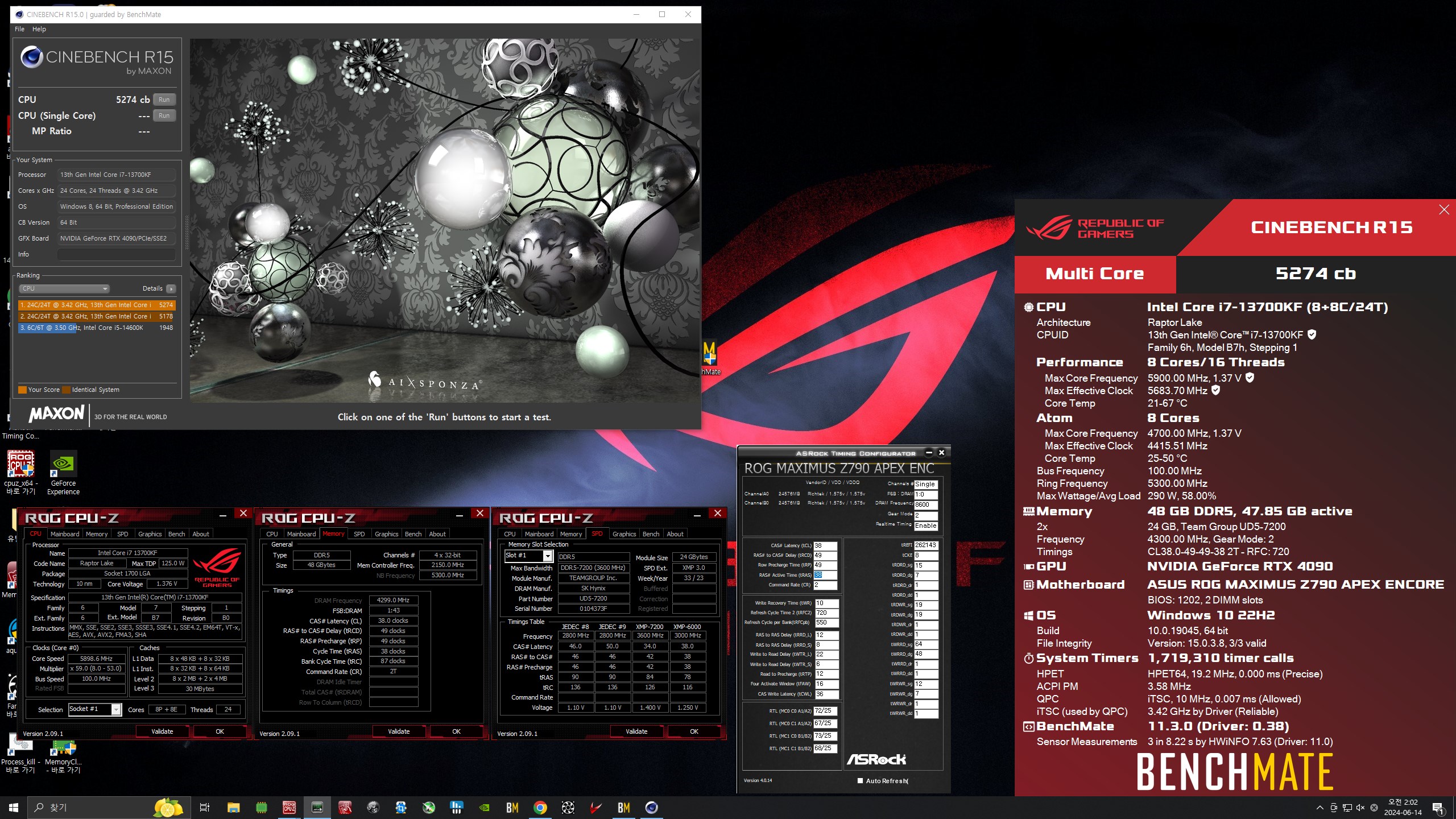1456x819 pixels.
Task: Switch to ROG CPU-Z on taskbar
Action: coord(289,807)
